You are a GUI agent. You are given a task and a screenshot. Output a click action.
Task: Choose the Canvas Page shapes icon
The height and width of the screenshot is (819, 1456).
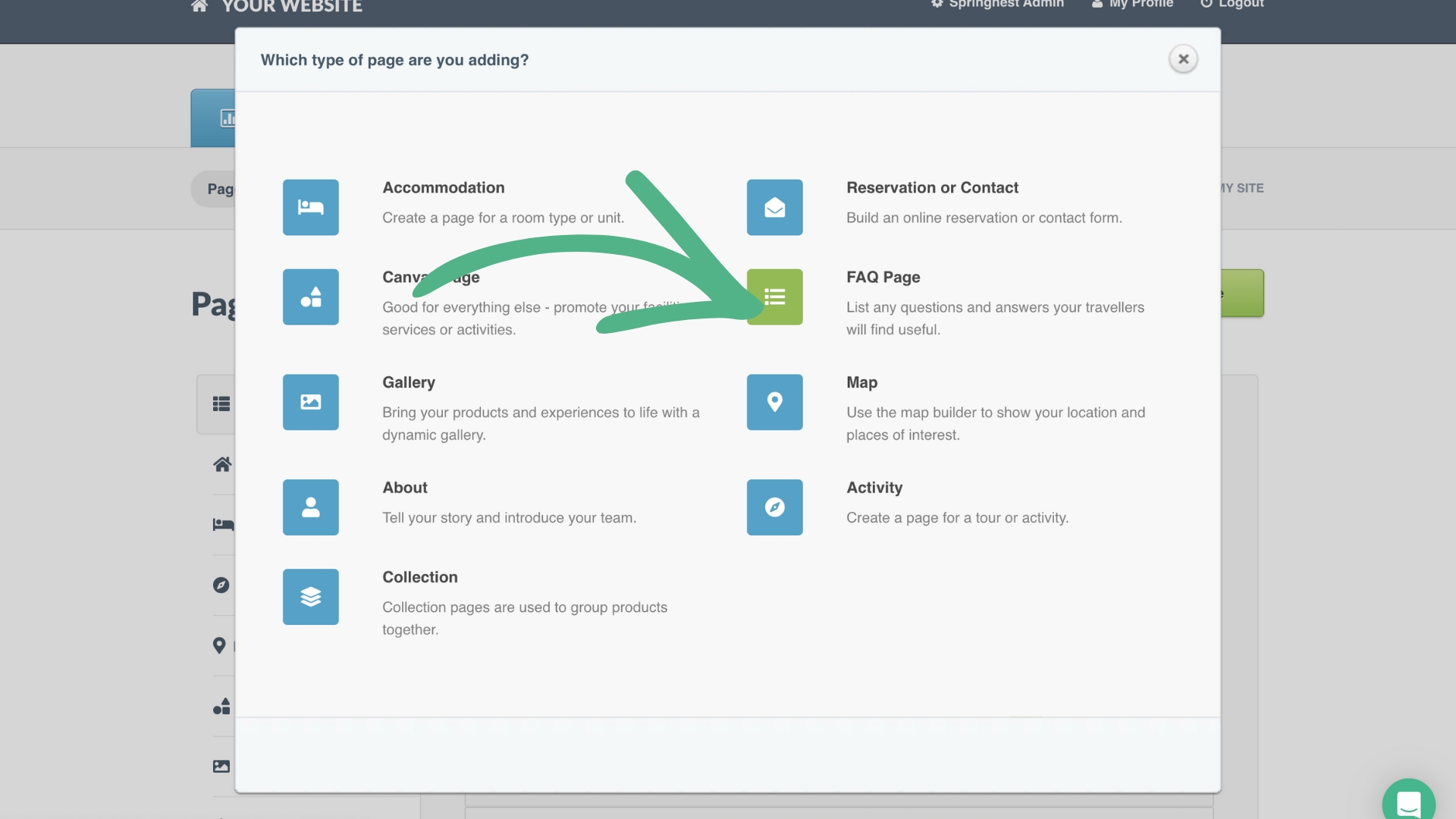[310, 297]
